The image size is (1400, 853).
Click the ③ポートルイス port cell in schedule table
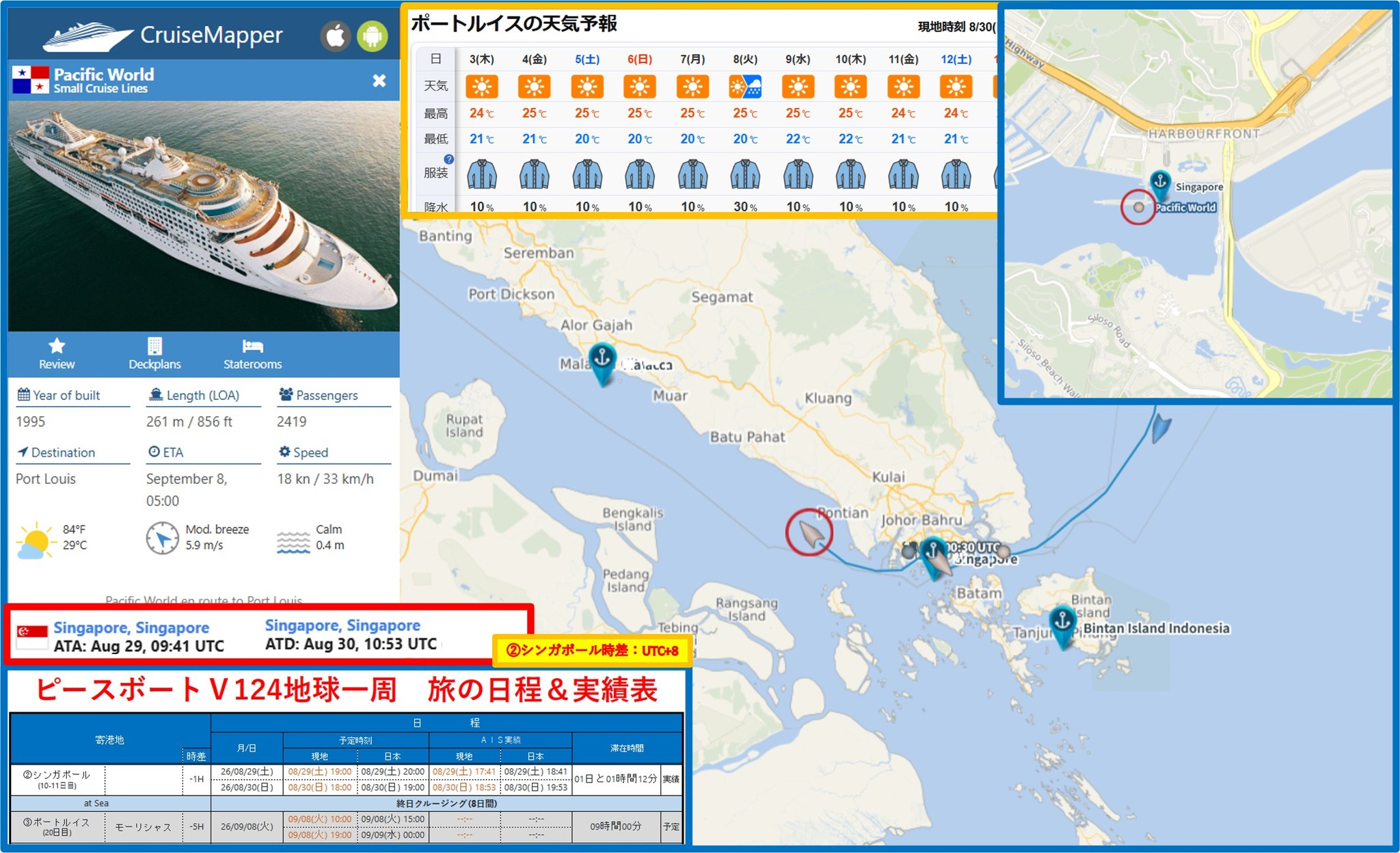pos(57,826)
